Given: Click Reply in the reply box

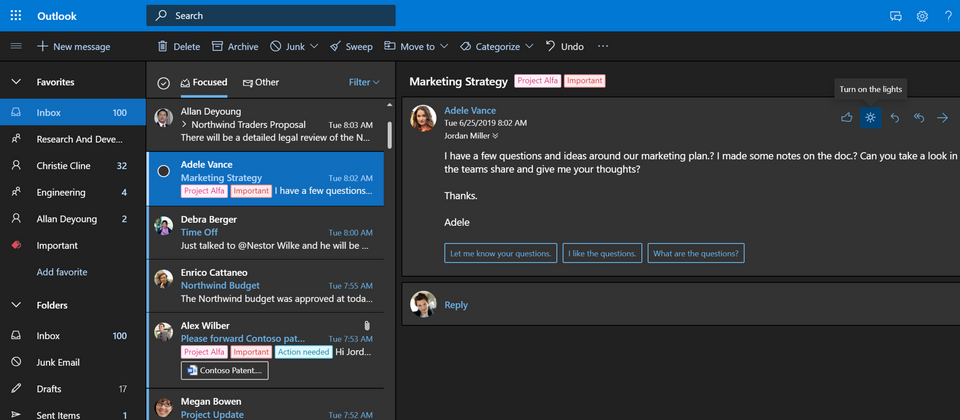Looking at the screenshot, I should [x=456, y=305].
